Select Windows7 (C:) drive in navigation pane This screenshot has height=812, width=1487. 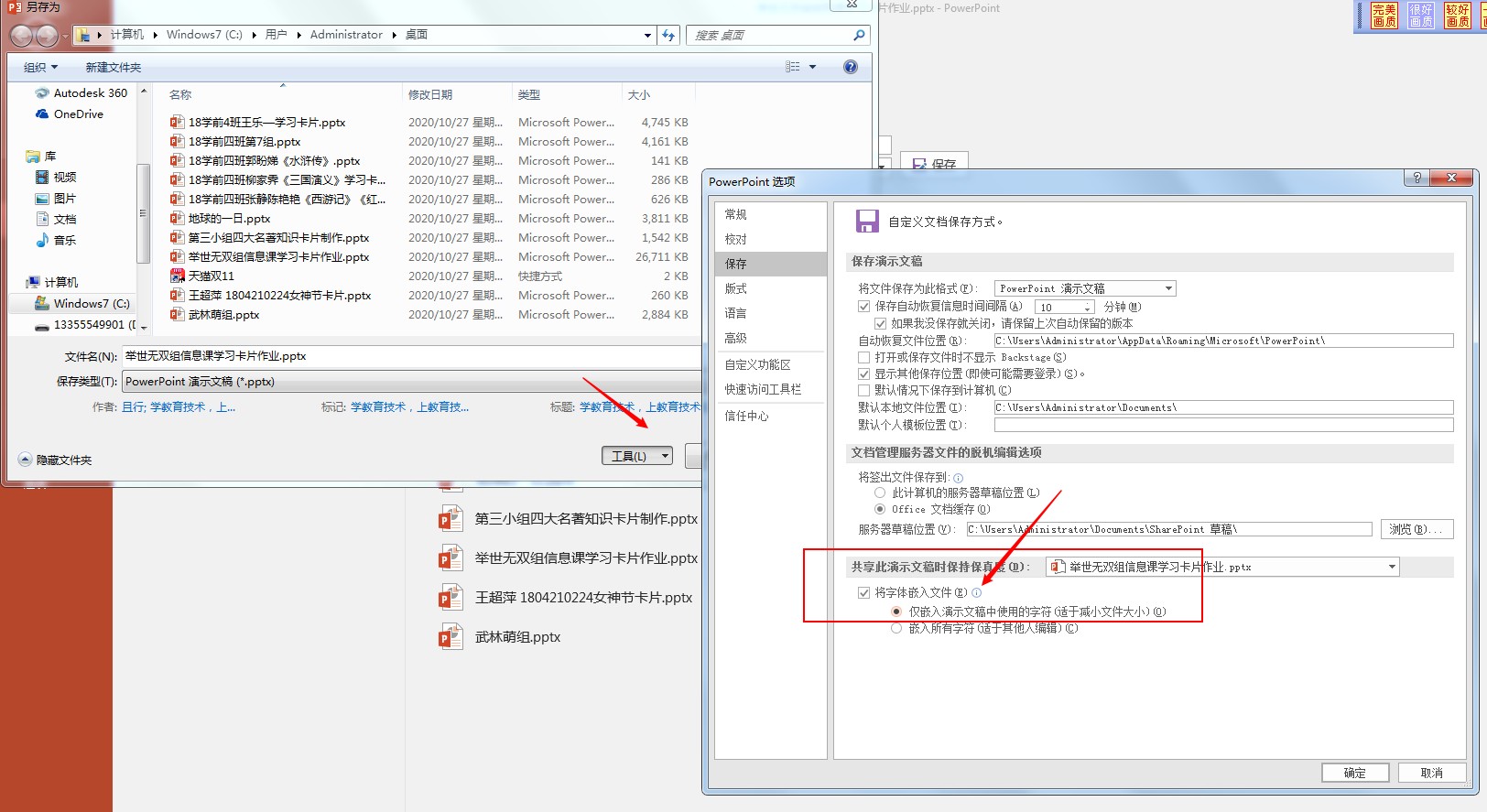(82, 303)
